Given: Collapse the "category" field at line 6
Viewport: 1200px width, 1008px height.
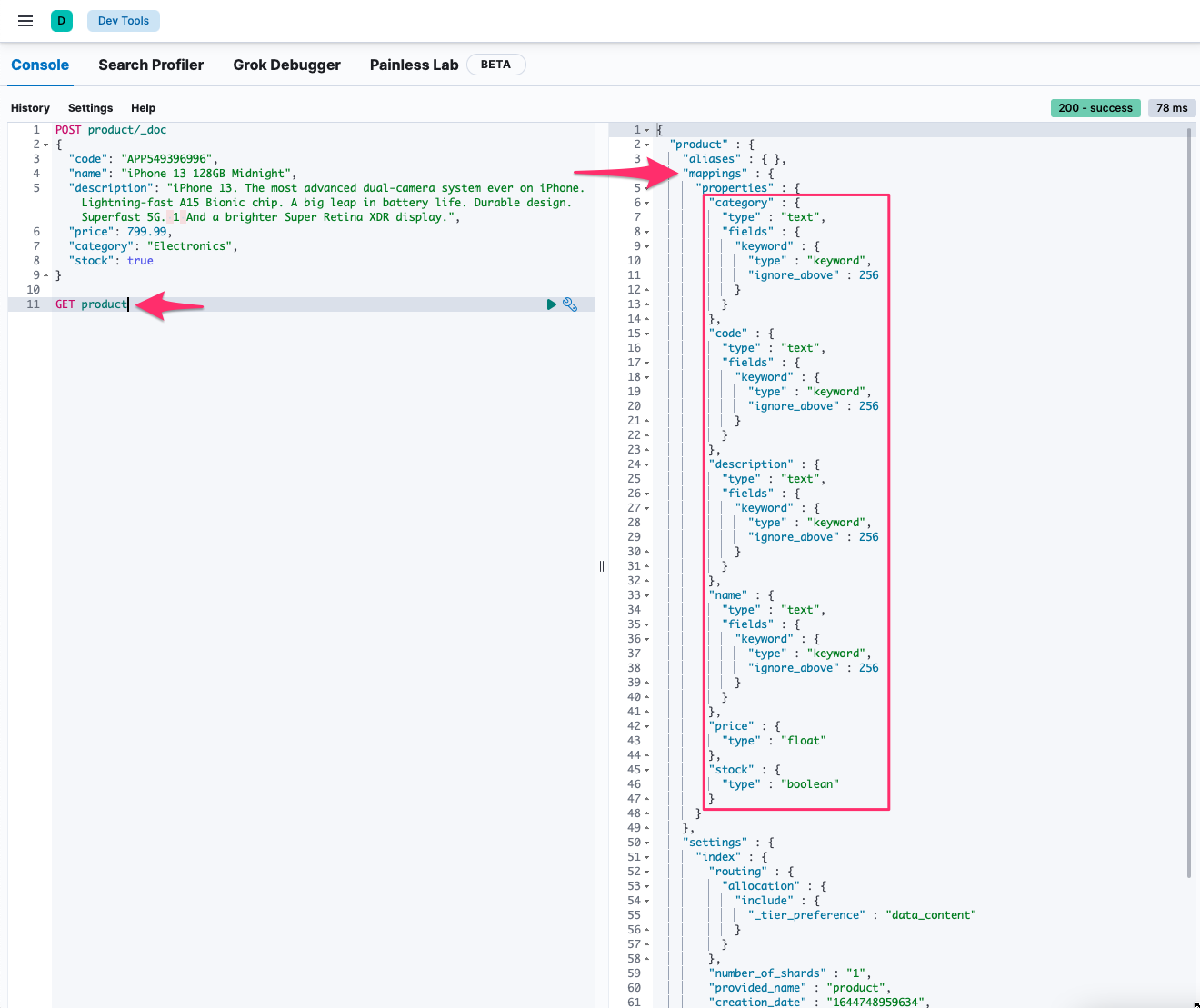Looking at the screenshot, I should coord(647,203).
